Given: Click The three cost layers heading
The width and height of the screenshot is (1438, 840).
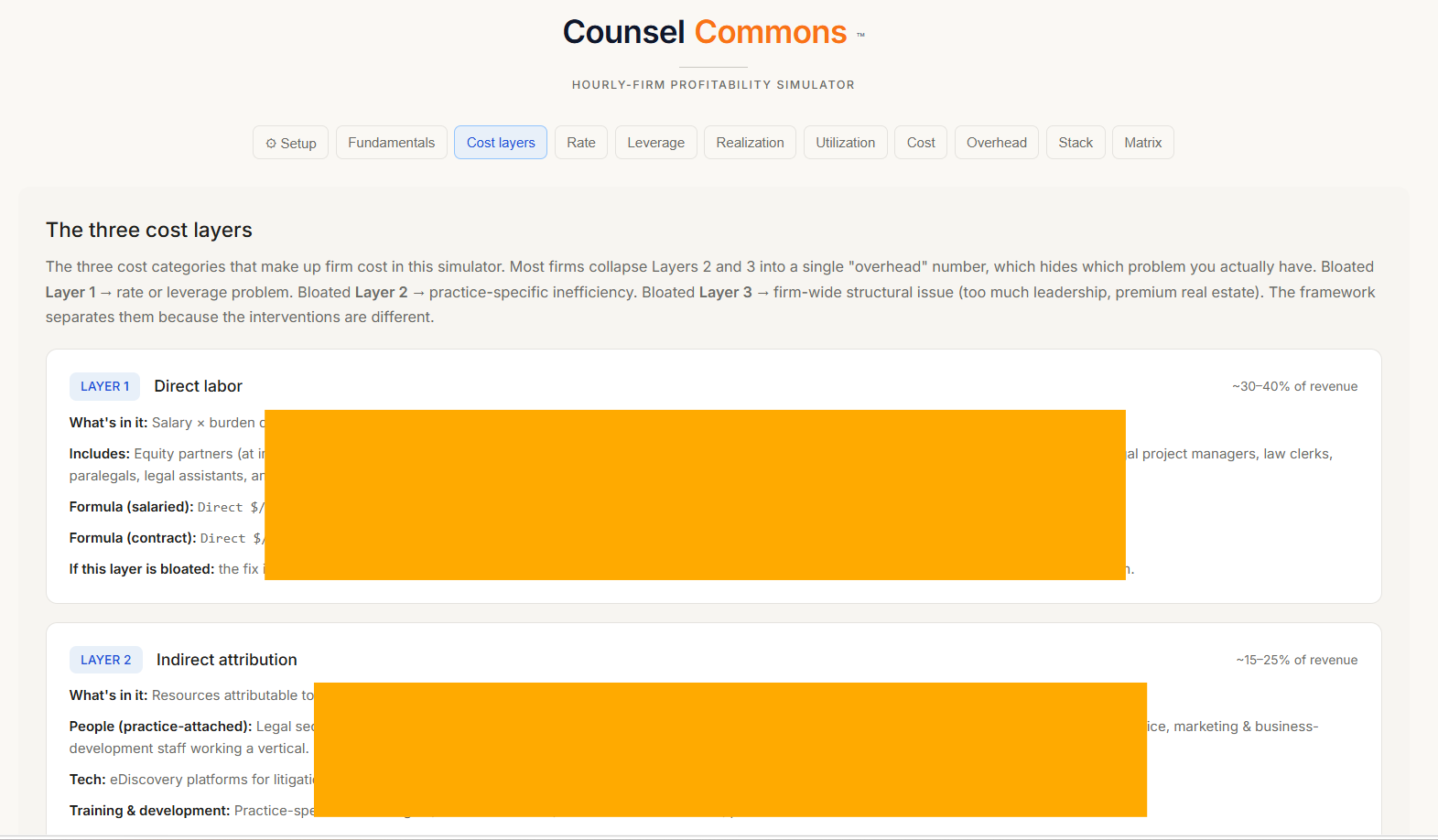Looking at the screenshot, I should pos(149,230).
